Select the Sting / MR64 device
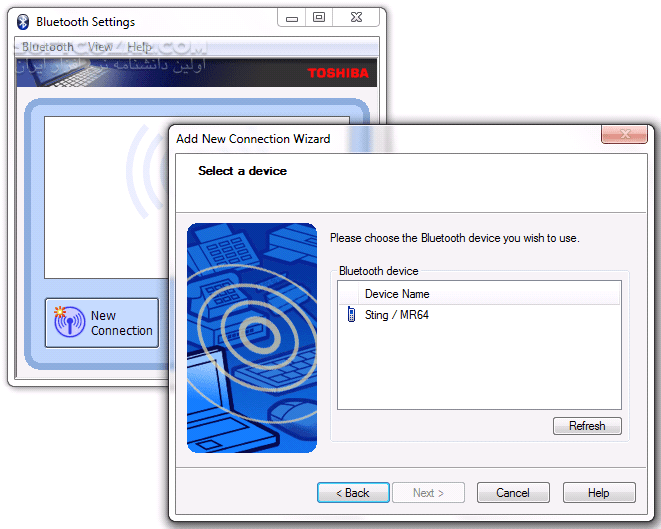 (397, 315)
